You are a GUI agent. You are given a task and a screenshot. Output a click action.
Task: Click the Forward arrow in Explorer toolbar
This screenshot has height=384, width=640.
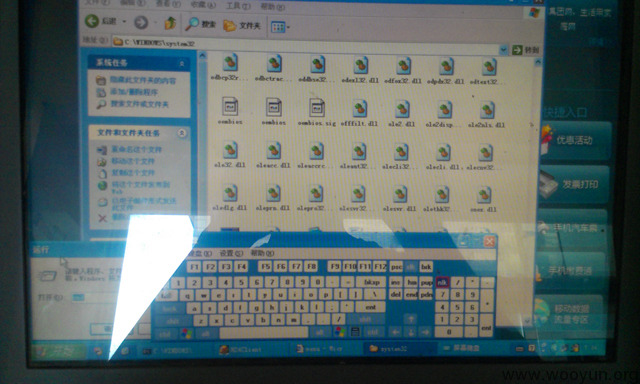141,22
